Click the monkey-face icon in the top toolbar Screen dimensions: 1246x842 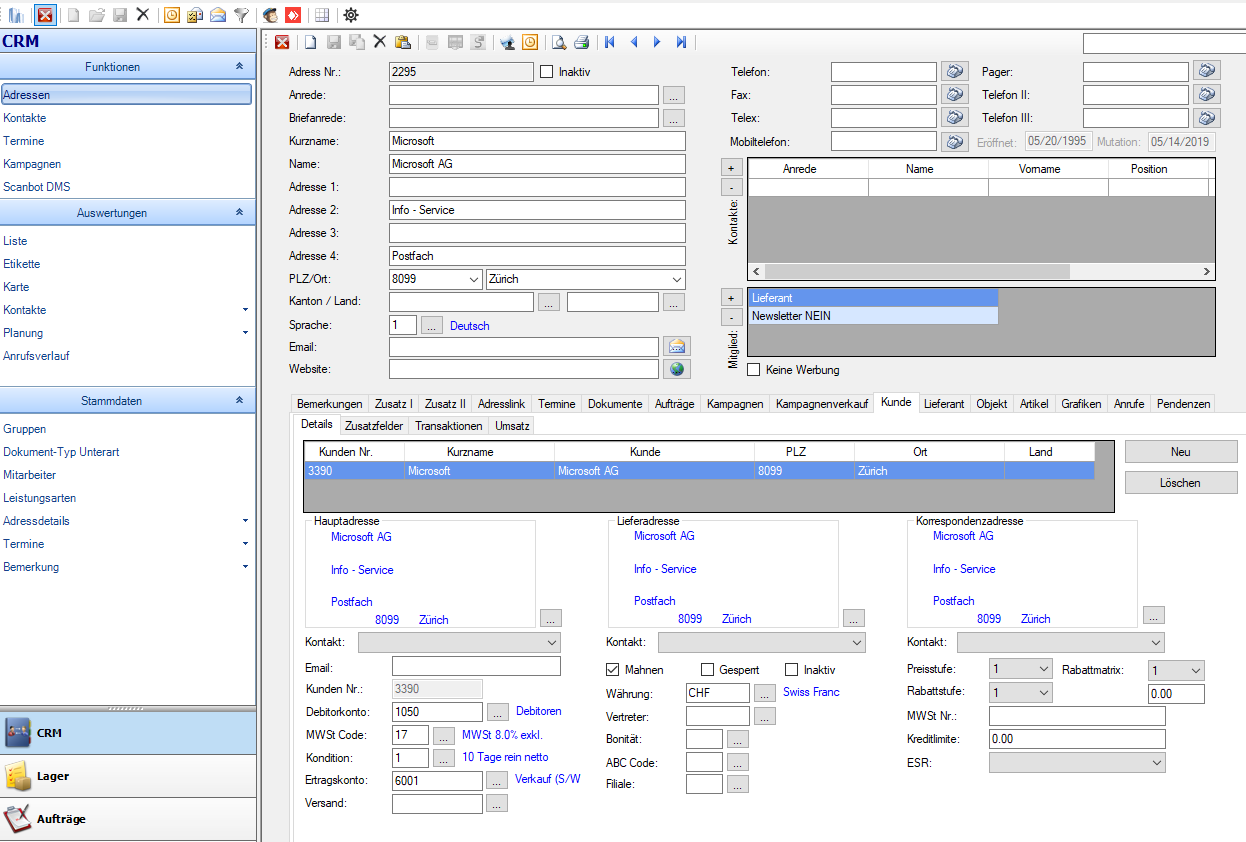pos(270,15)
